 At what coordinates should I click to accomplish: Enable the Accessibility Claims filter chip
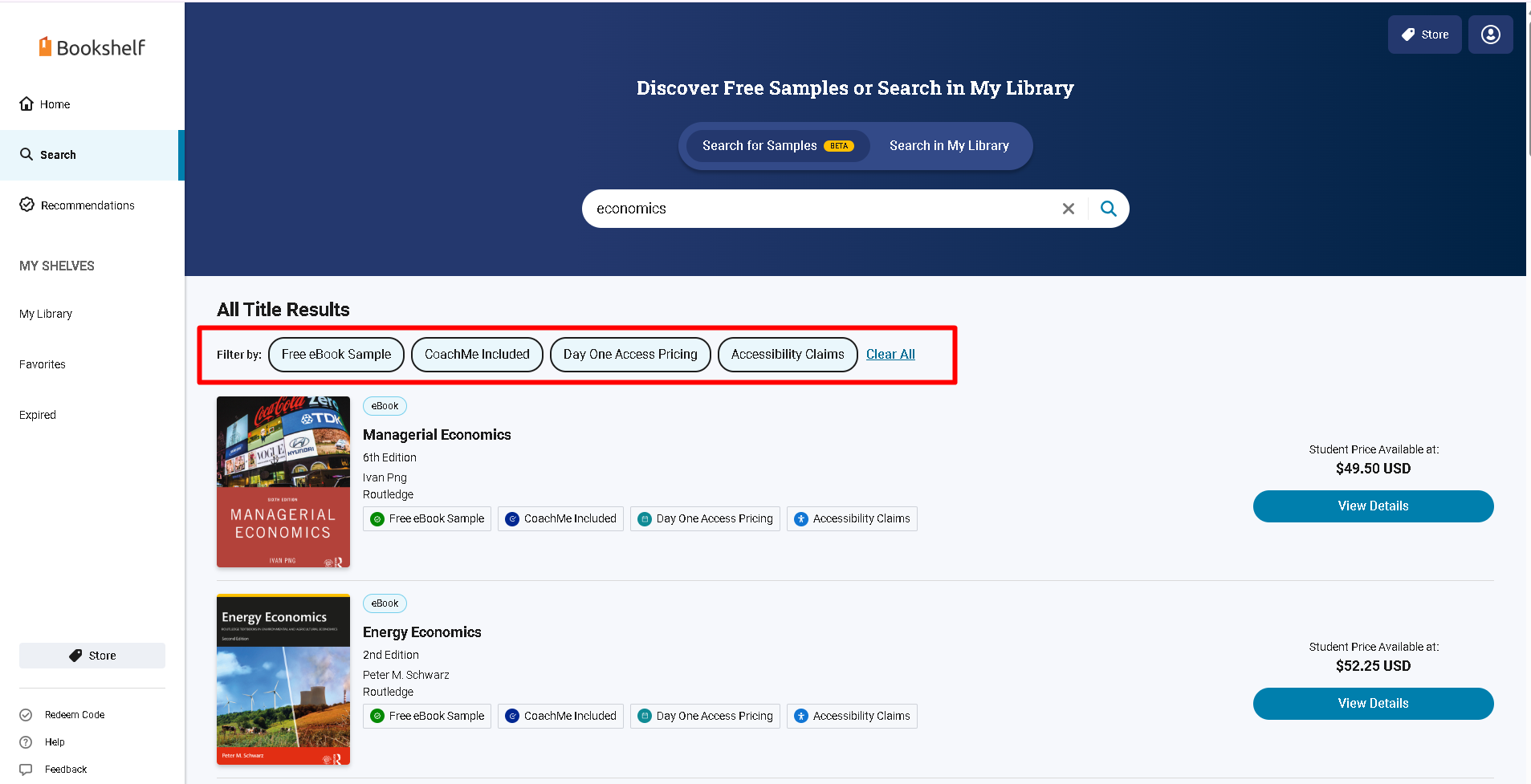(787, 355)
